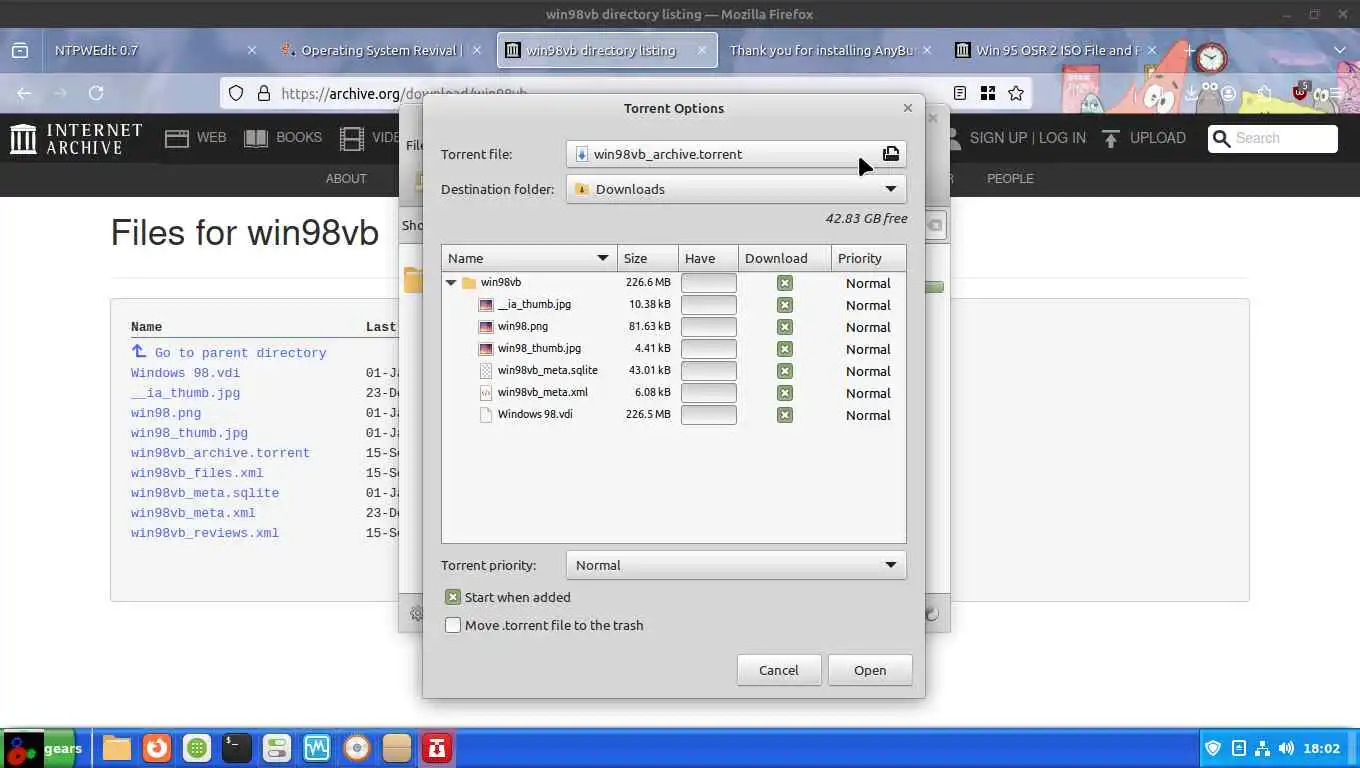Close the Torrent Options dialog

click(x=908, y=108)
